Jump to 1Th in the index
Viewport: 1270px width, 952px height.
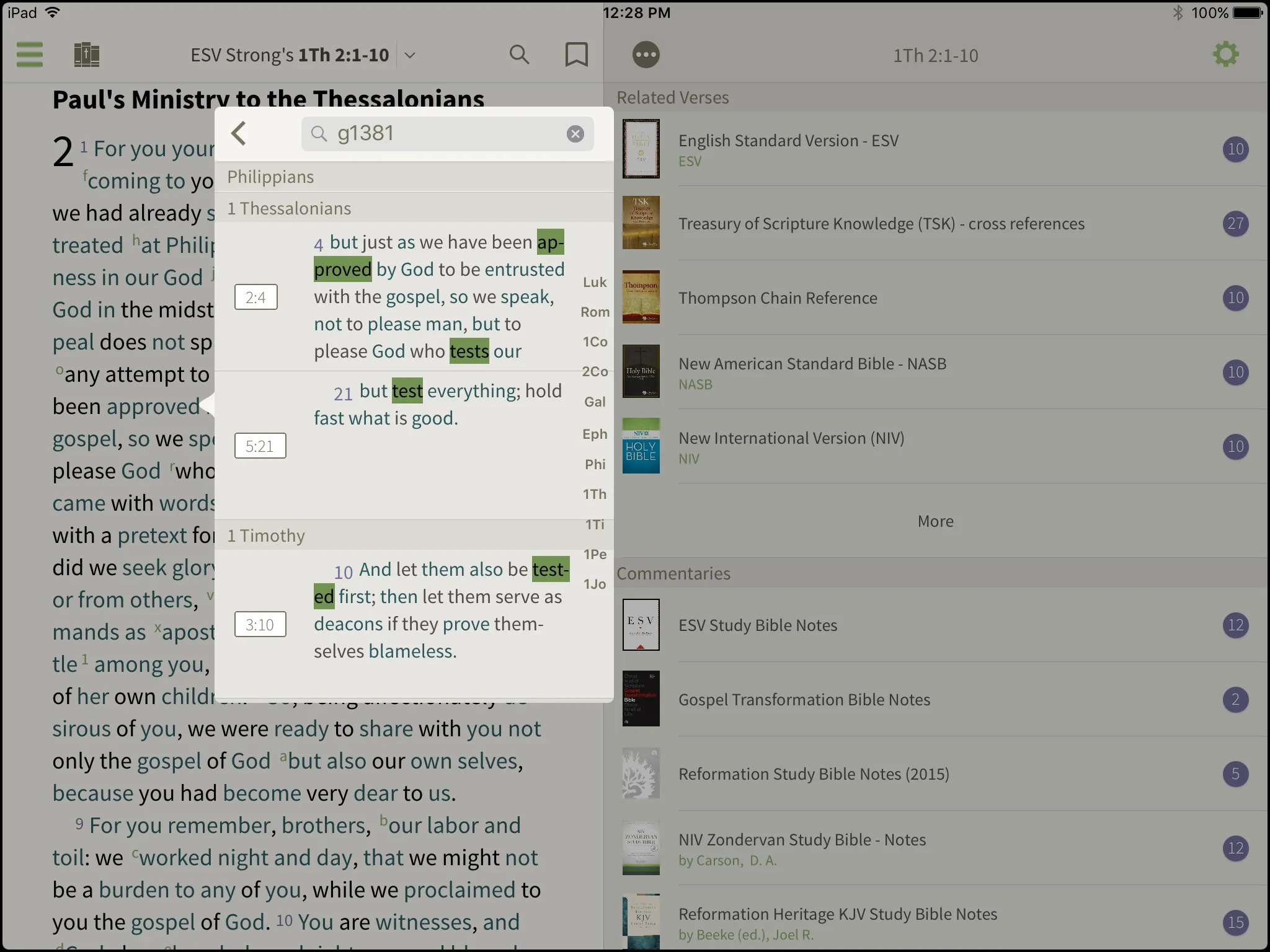pyautogui.click(x=595, y=494)
